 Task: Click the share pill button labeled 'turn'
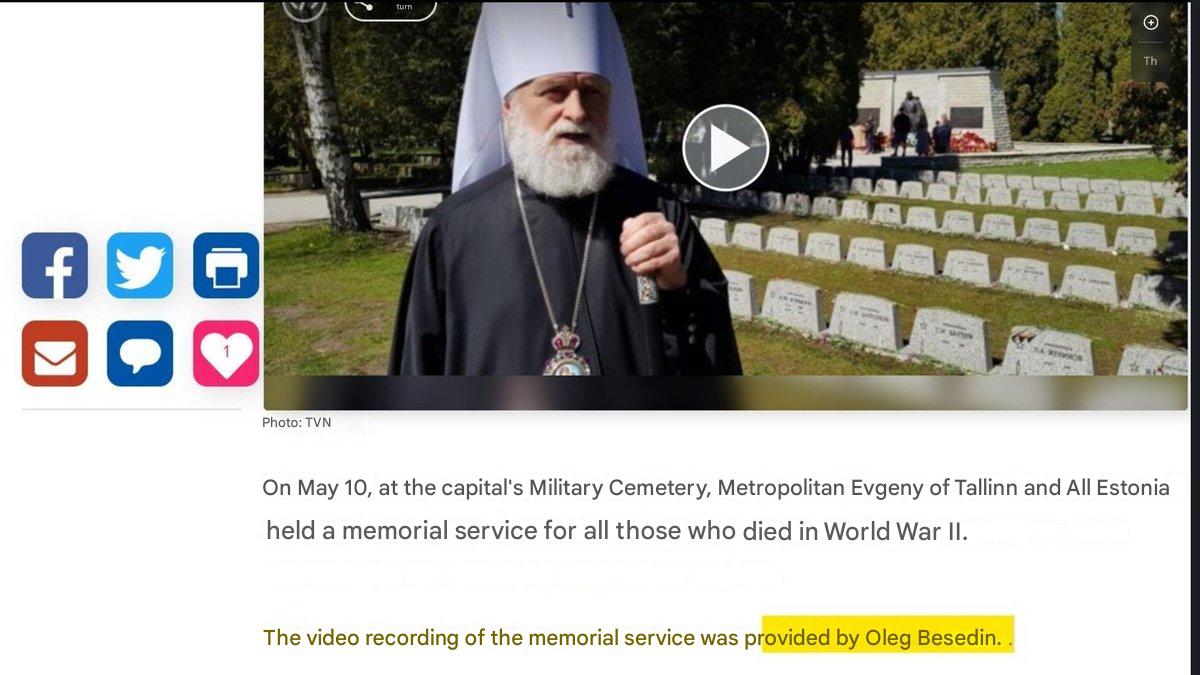coord(391,10)
